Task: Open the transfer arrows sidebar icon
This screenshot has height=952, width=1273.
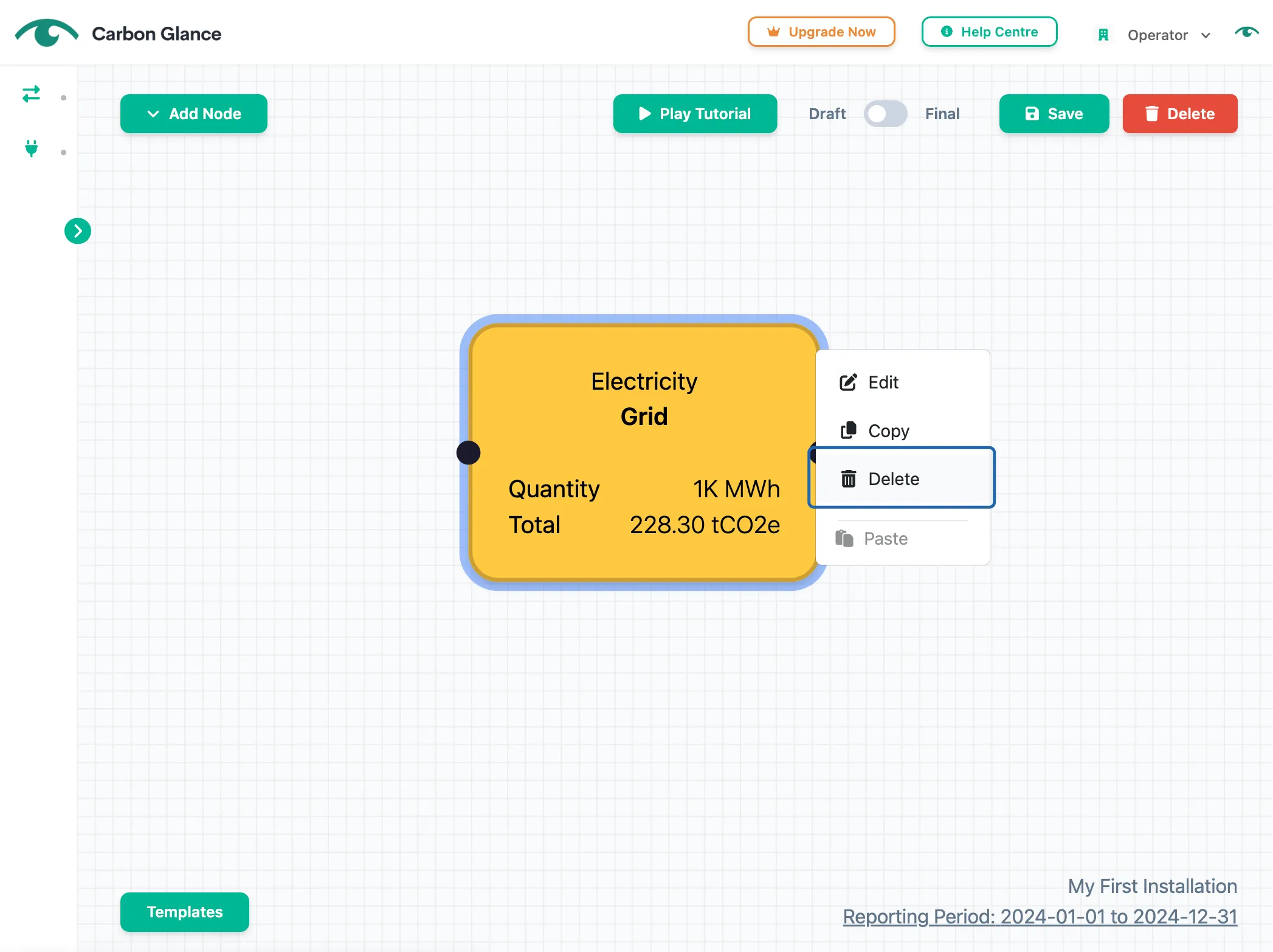Action: click(x=31, y=94)
